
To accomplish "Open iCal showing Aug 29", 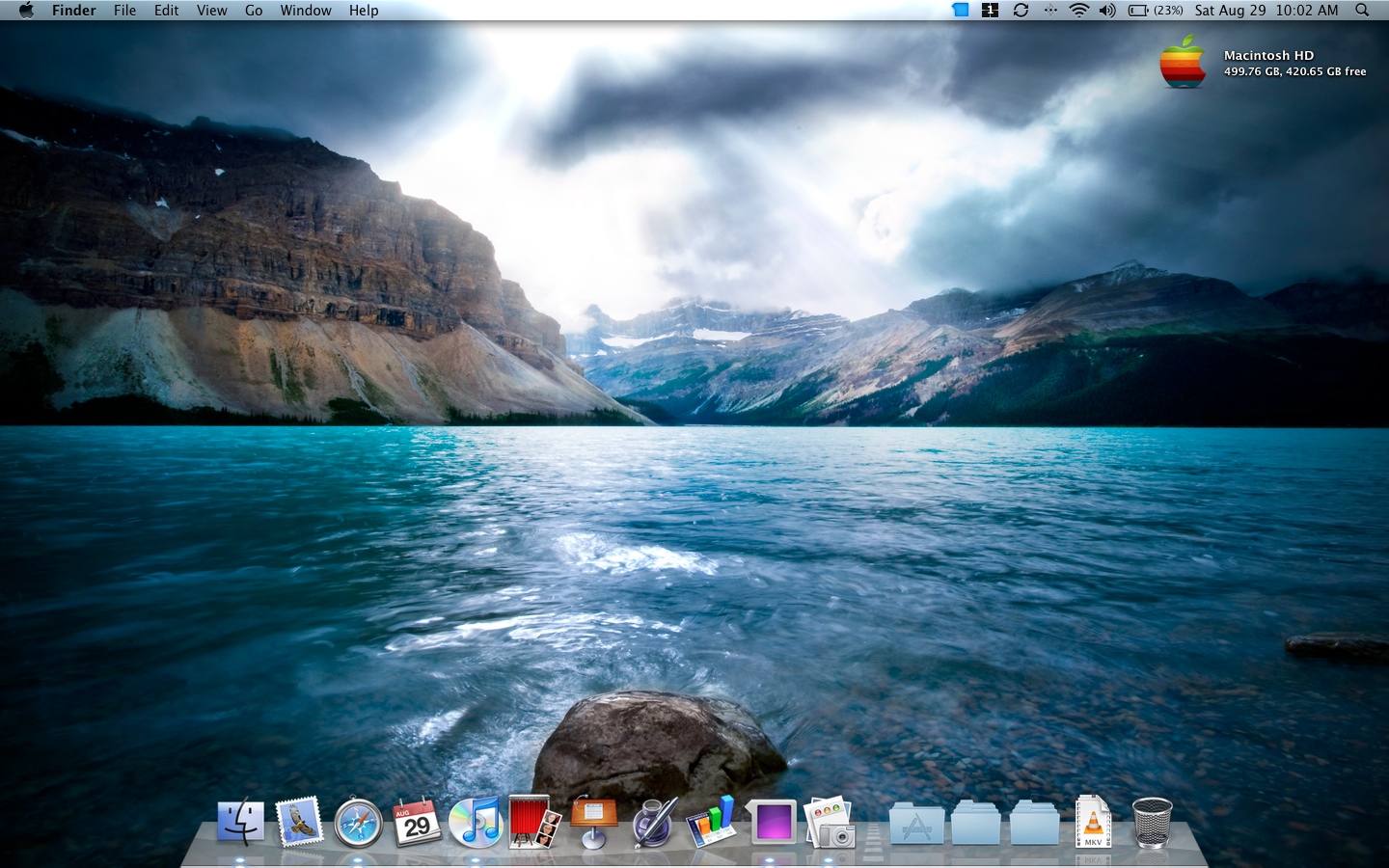I will [x=417, y=823].
